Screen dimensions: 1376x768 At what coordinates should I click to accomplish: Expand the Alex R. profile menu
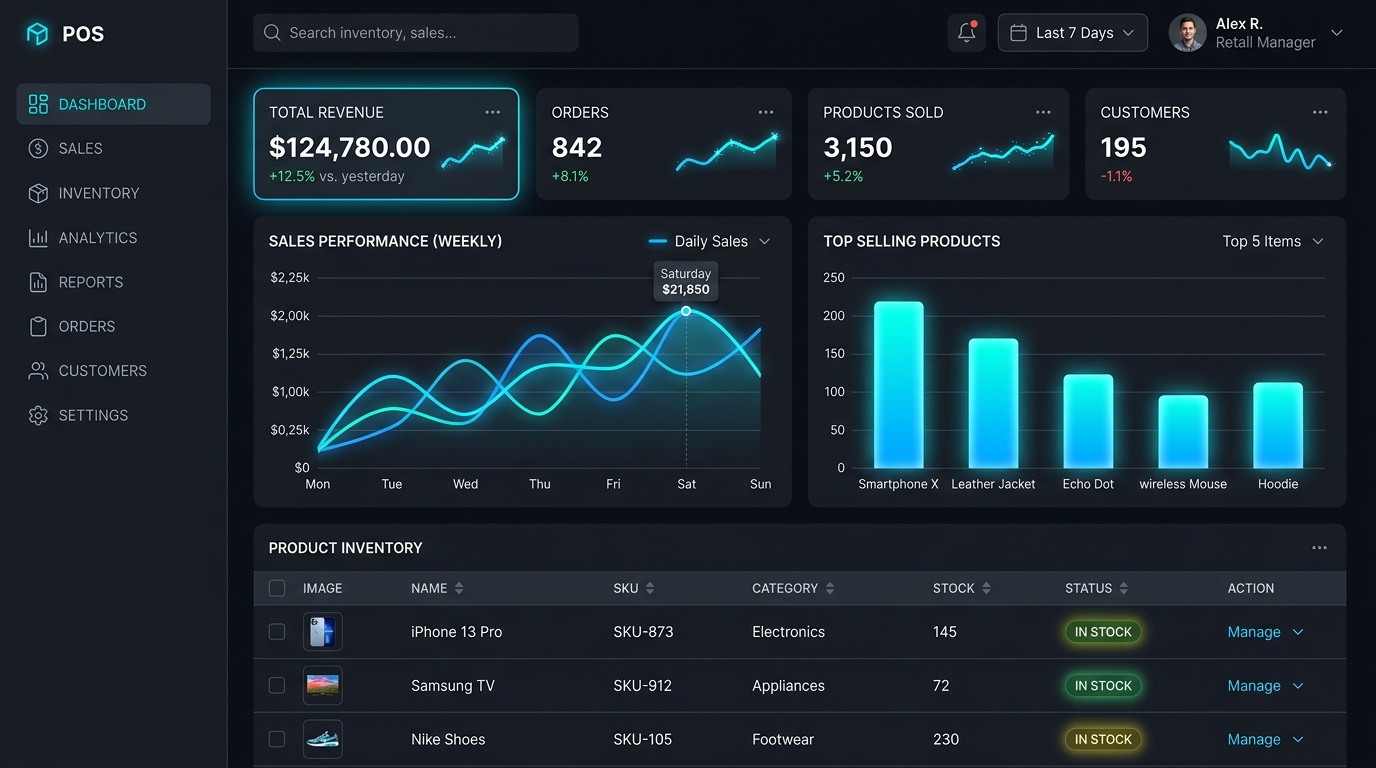tap(1337, 33)
